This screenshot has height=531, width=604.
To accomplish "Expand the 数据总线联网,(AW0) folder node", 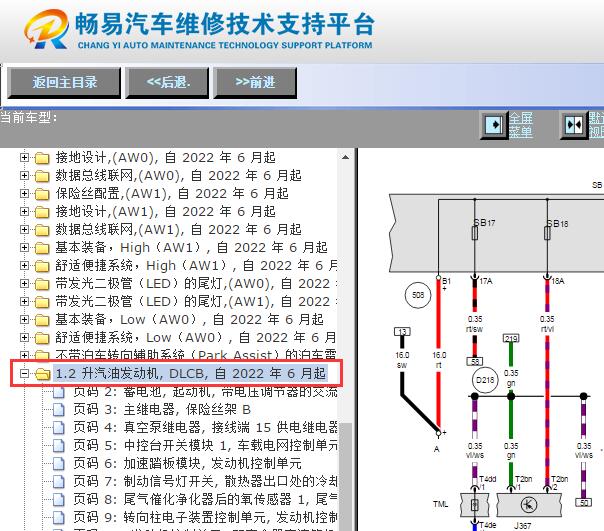I will tap(24, 175).
